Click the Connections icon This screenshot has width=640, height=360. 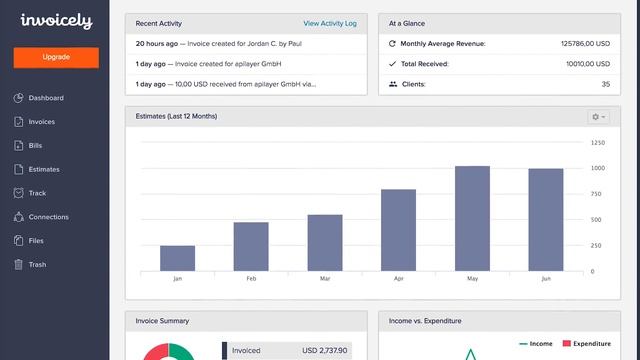coord(18,217)
